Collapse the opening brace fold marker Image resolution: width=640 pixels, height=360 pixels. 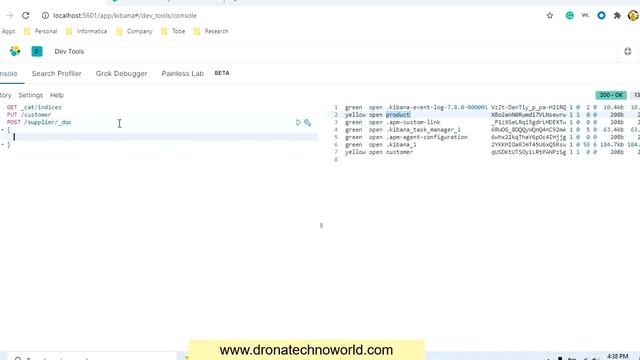2,130
